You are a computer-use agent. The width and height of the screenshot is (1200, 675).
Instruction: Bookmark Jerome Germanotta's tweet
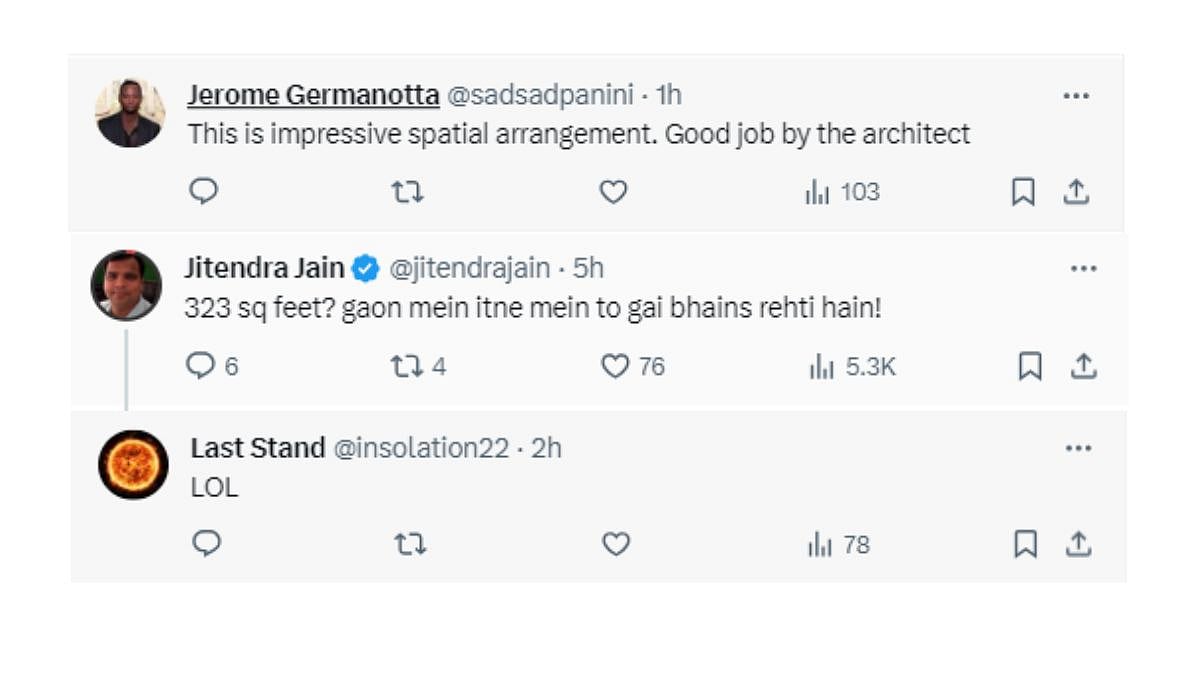tap(1023, 192)
